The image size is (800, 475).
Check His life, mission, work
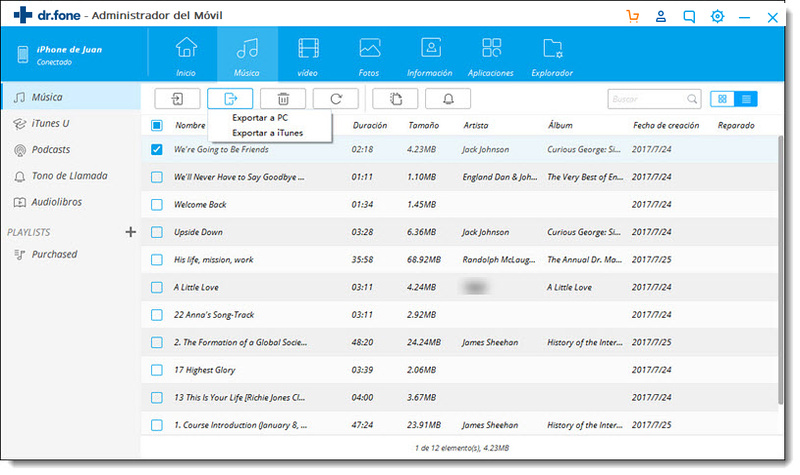[x=157, y=260]
